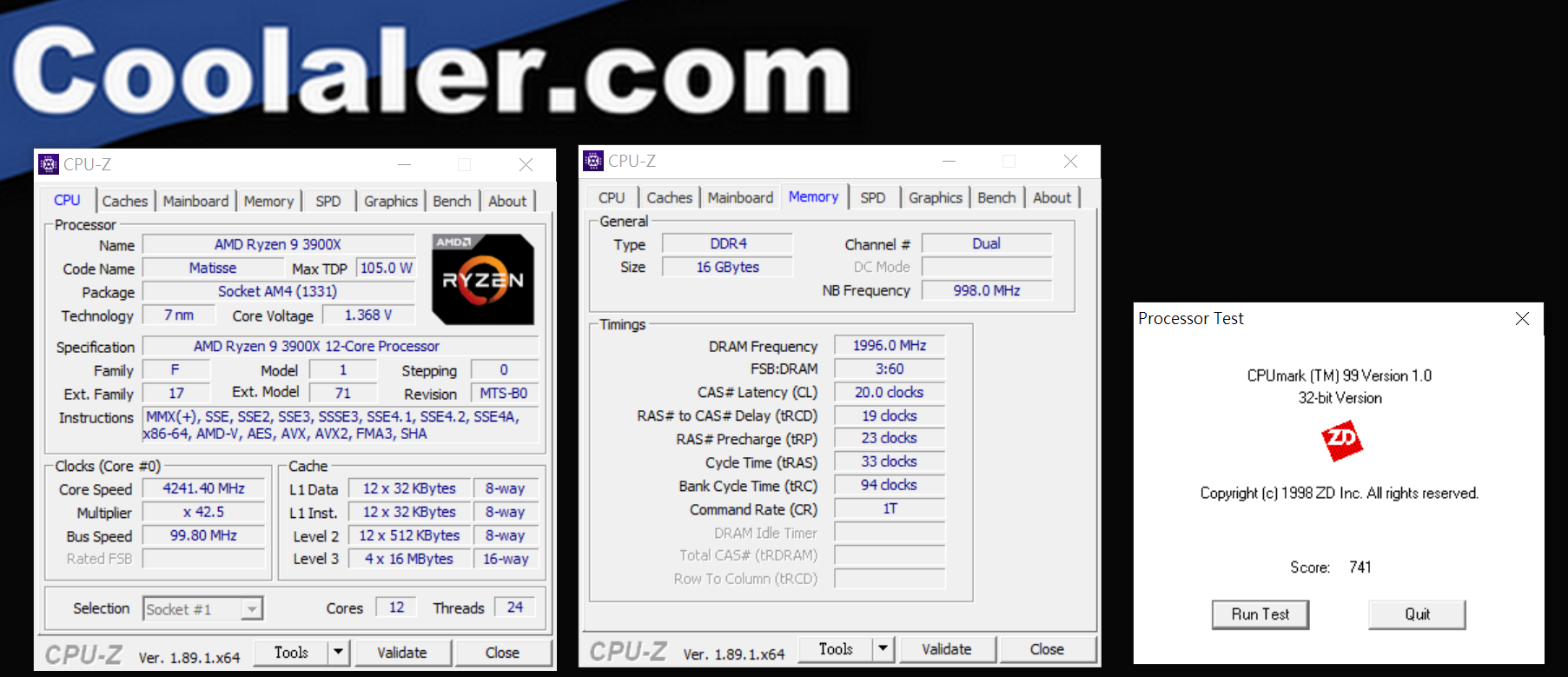The height and width of the screenshot is (677, 1568).
Task: Click the memory Size value 16 GBytes
Action: tap(728, 267)
